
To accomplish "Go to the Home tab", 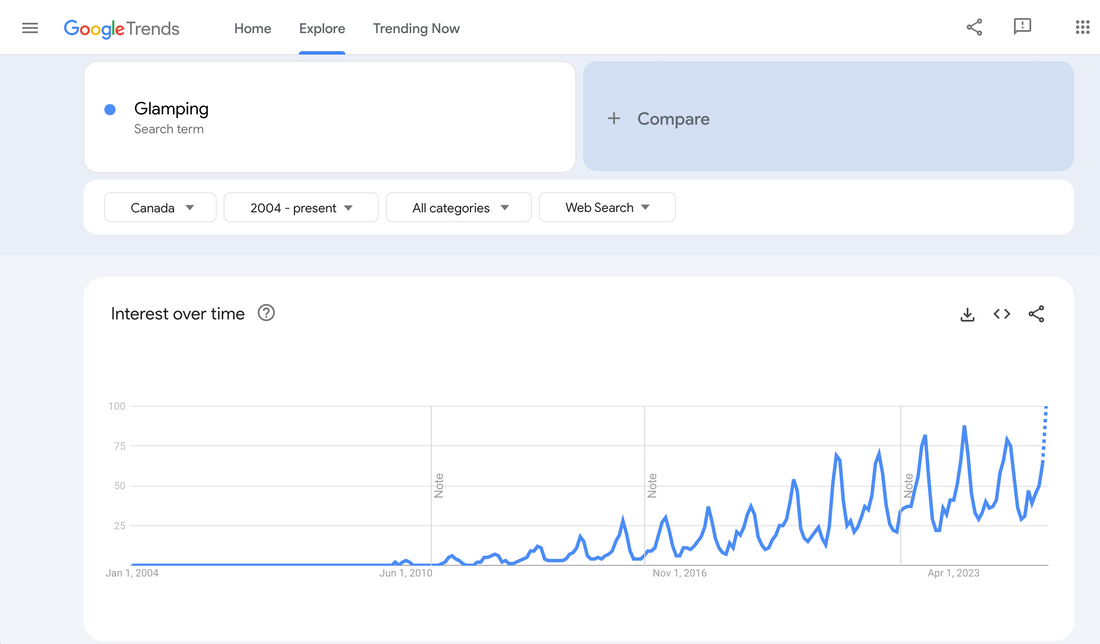I will pos(253,28).
